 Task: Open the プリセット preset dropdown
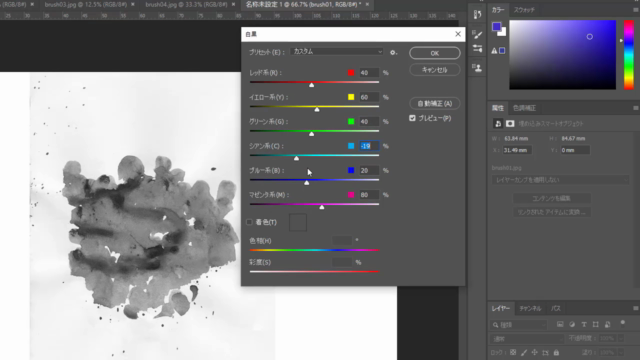coord(337,52)
